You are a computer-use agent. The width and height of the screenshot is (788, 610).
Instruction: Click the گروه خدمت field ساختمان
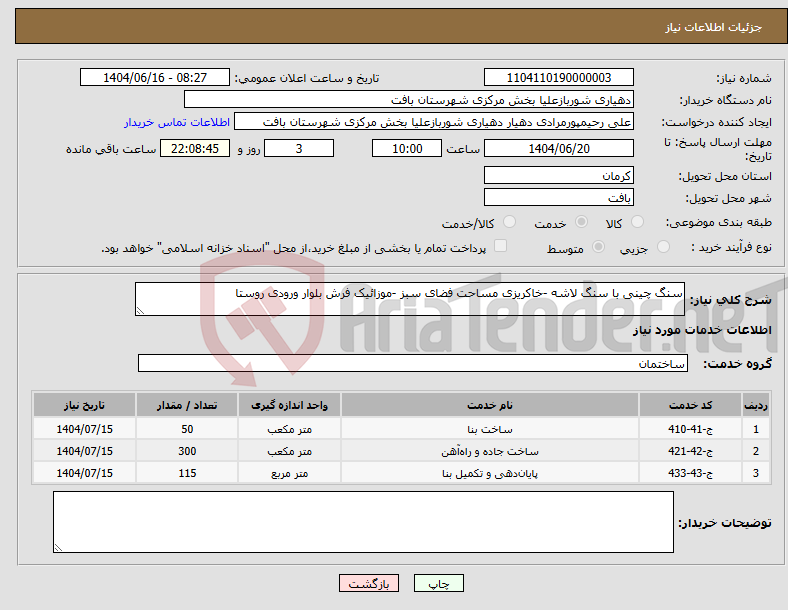coord(413,363)
